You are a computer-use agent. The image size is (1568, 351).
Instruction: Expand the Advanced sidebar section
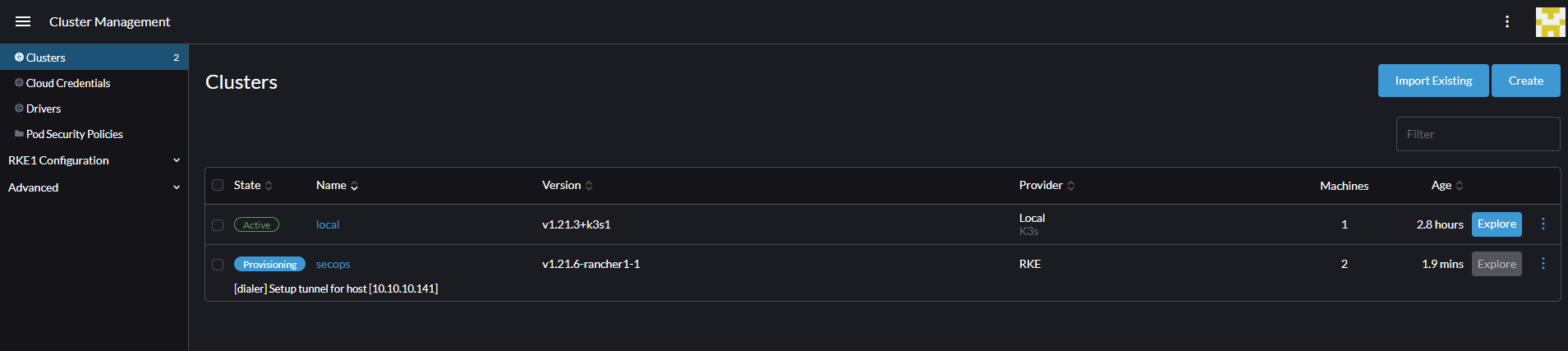pos(94,187)
